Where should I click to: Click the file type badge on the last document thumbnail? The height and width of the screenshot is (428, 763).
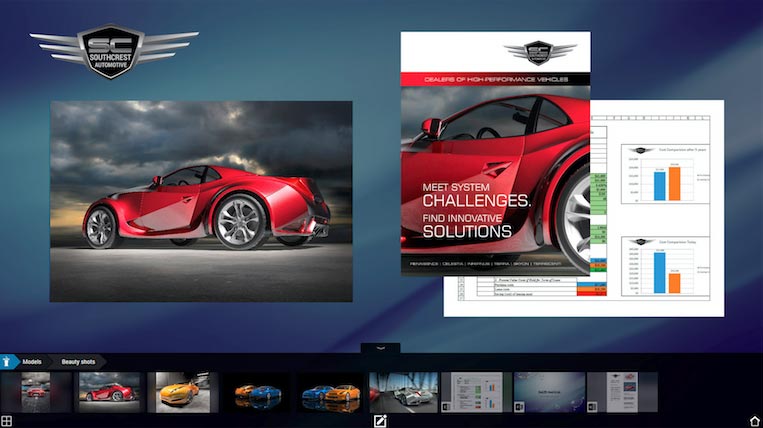[x=592, y=408]
